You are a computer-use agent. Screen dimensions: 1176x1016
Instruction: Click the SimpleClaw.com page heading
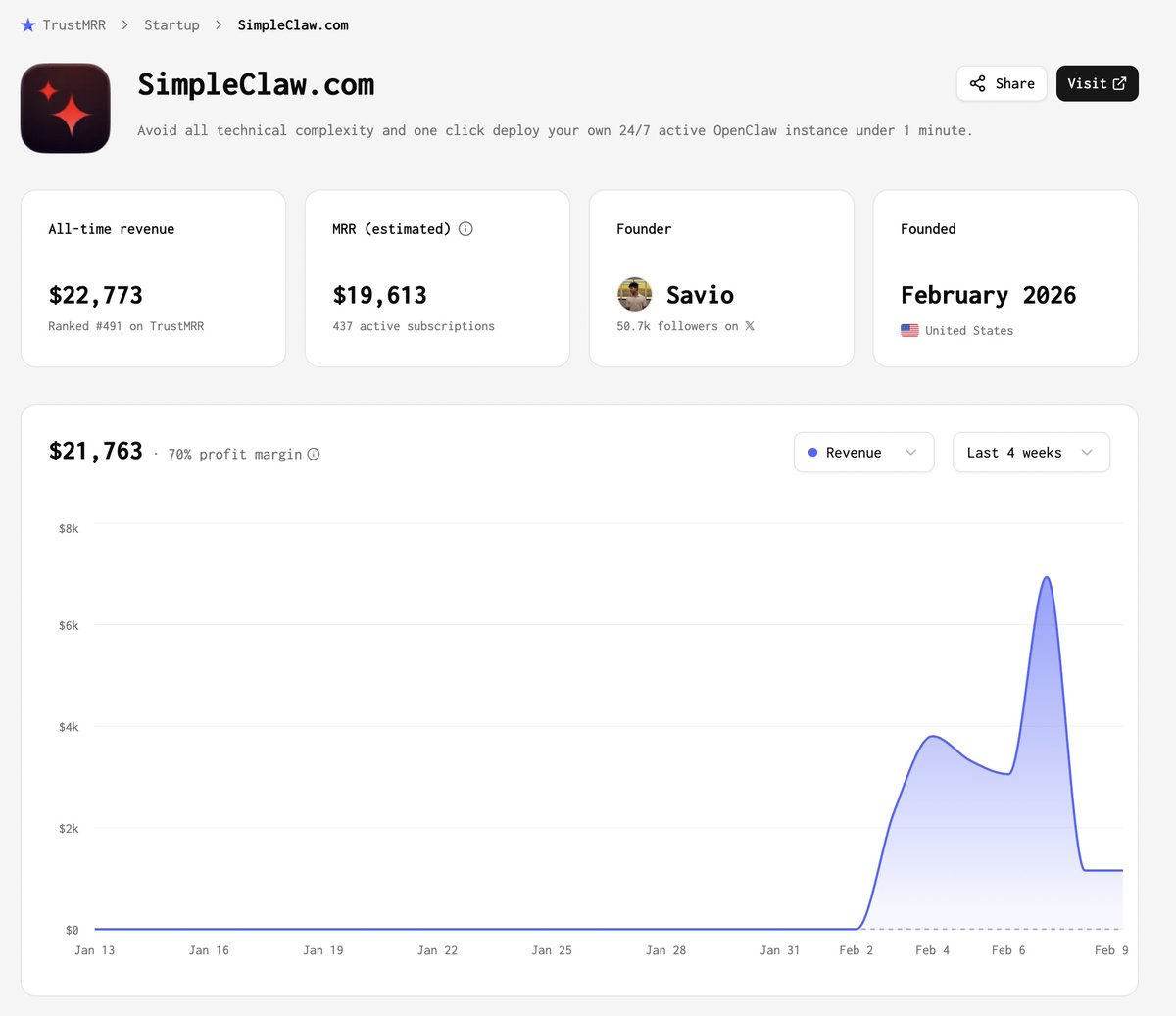pos(256,85)
